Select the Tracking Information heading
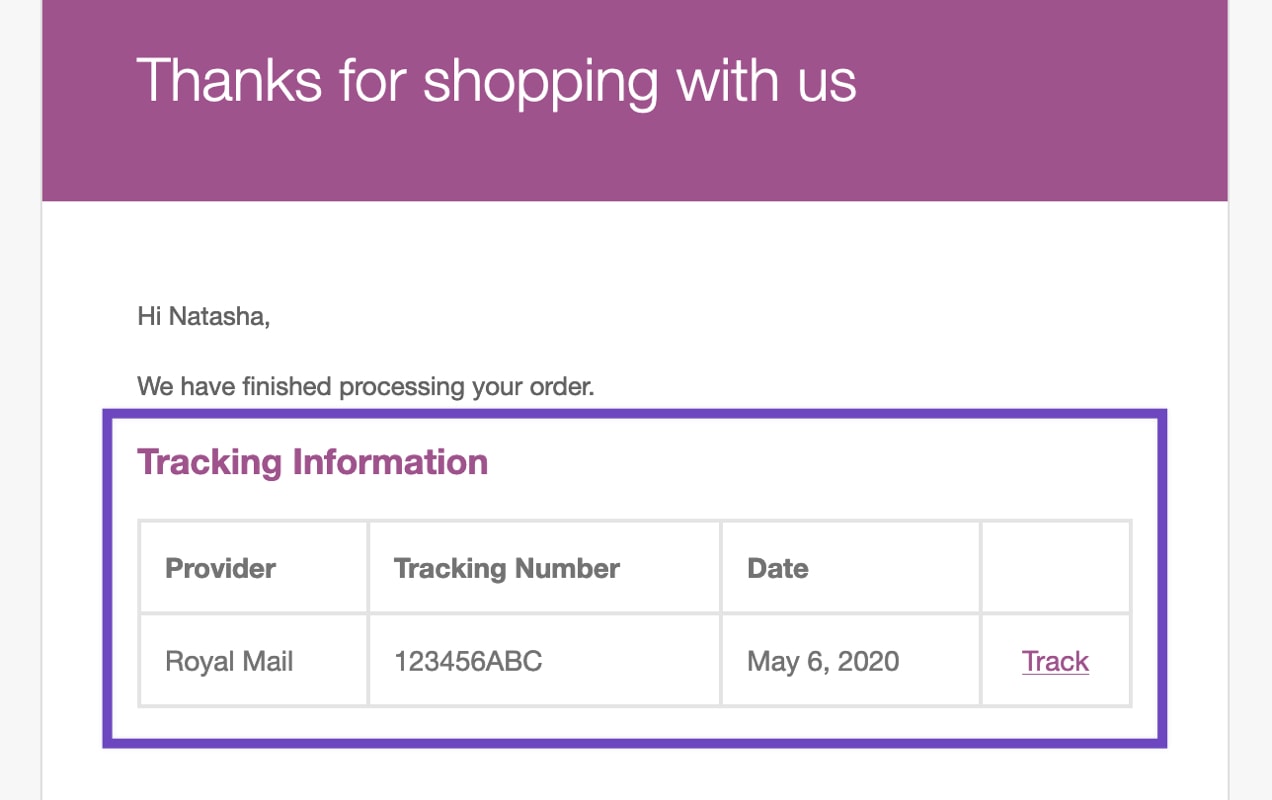Image resolution: width=1272 pixels, height=800 pixels. click(312, 462)
